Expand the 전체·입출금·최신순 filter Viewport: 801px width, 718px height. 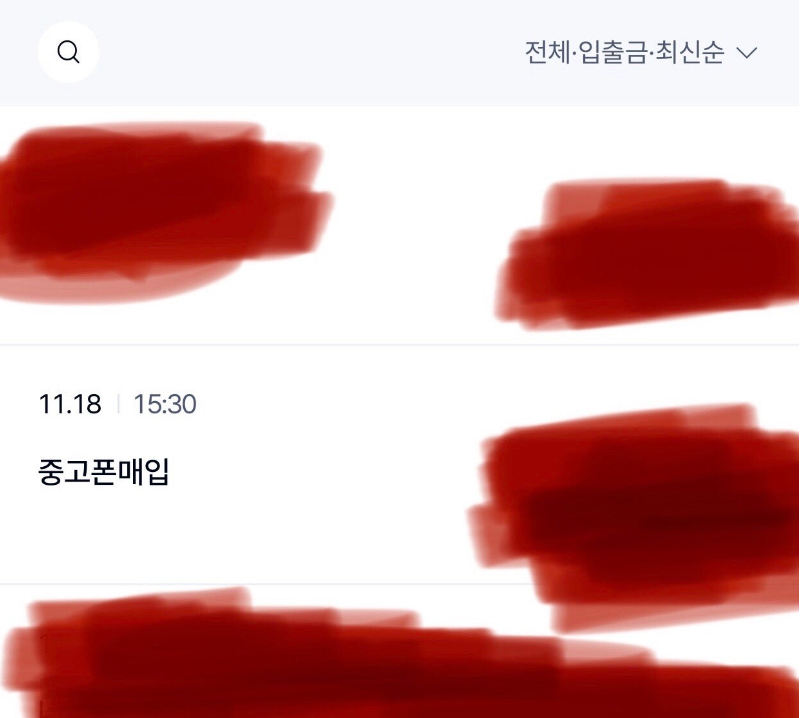641,52
